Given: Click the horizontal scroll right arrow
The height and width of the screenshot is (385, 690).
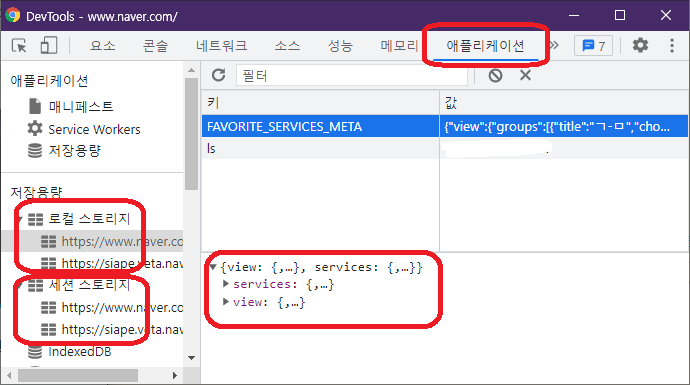Looking at the screenshot, I should click(175, 375).
